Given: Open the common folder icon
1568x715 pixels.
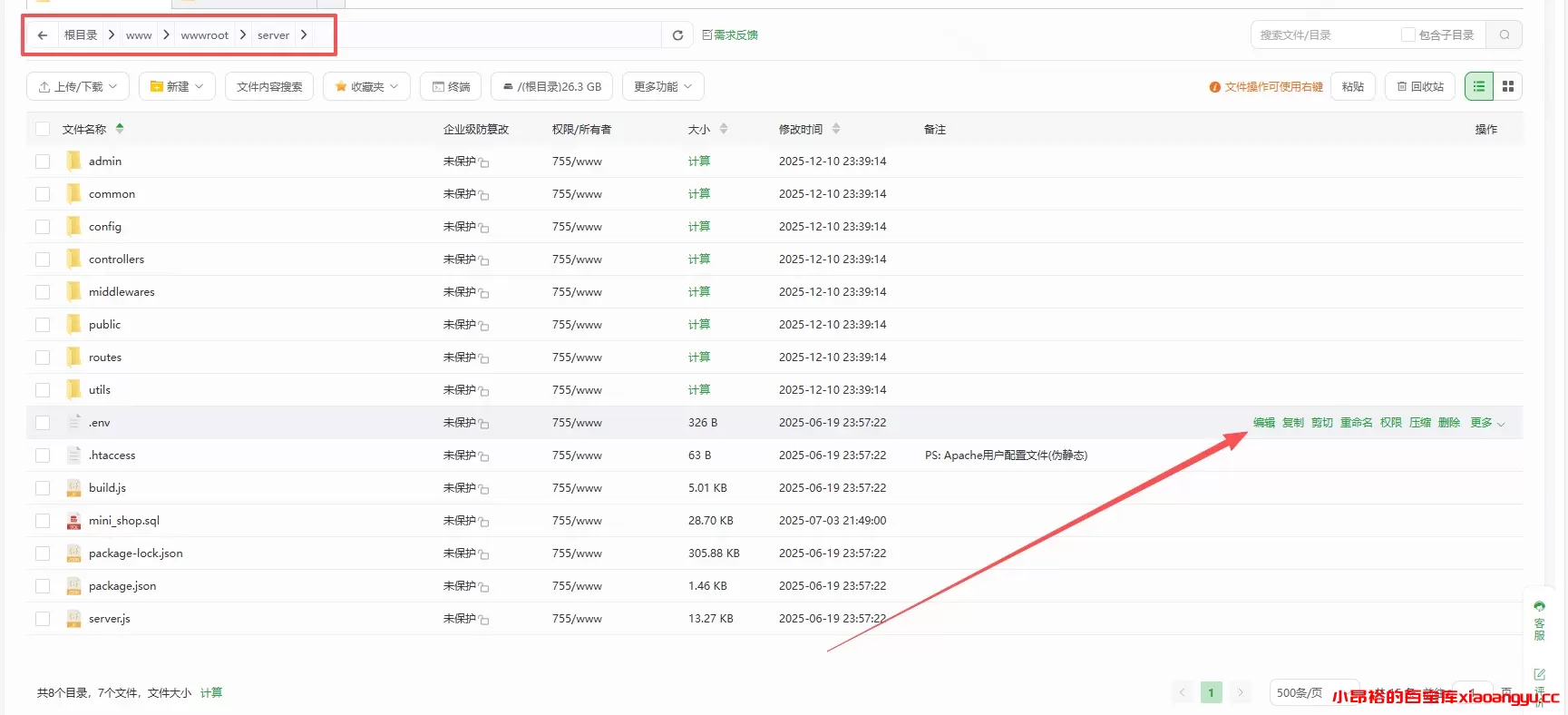Looking at the screenshot, I should click(x=73, y=193).
